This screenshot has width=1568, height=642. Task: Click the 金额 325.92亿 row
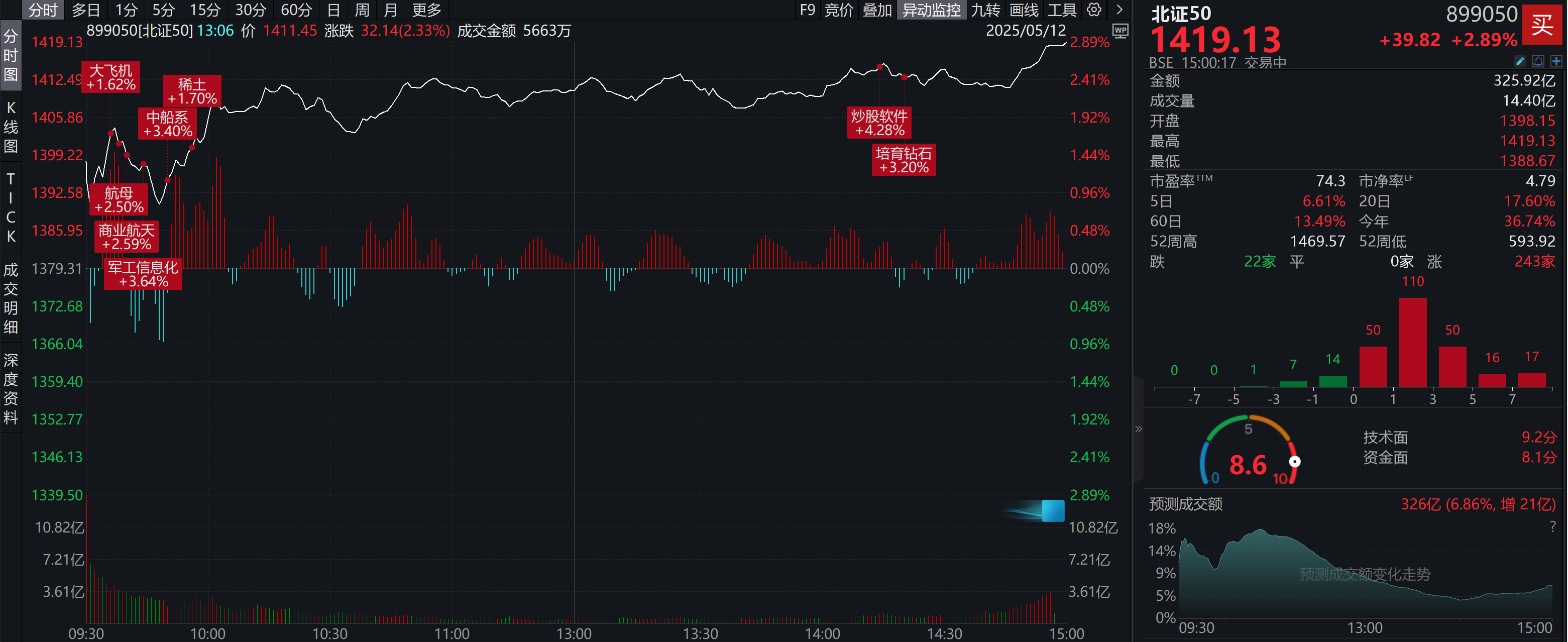point(1352,80)
